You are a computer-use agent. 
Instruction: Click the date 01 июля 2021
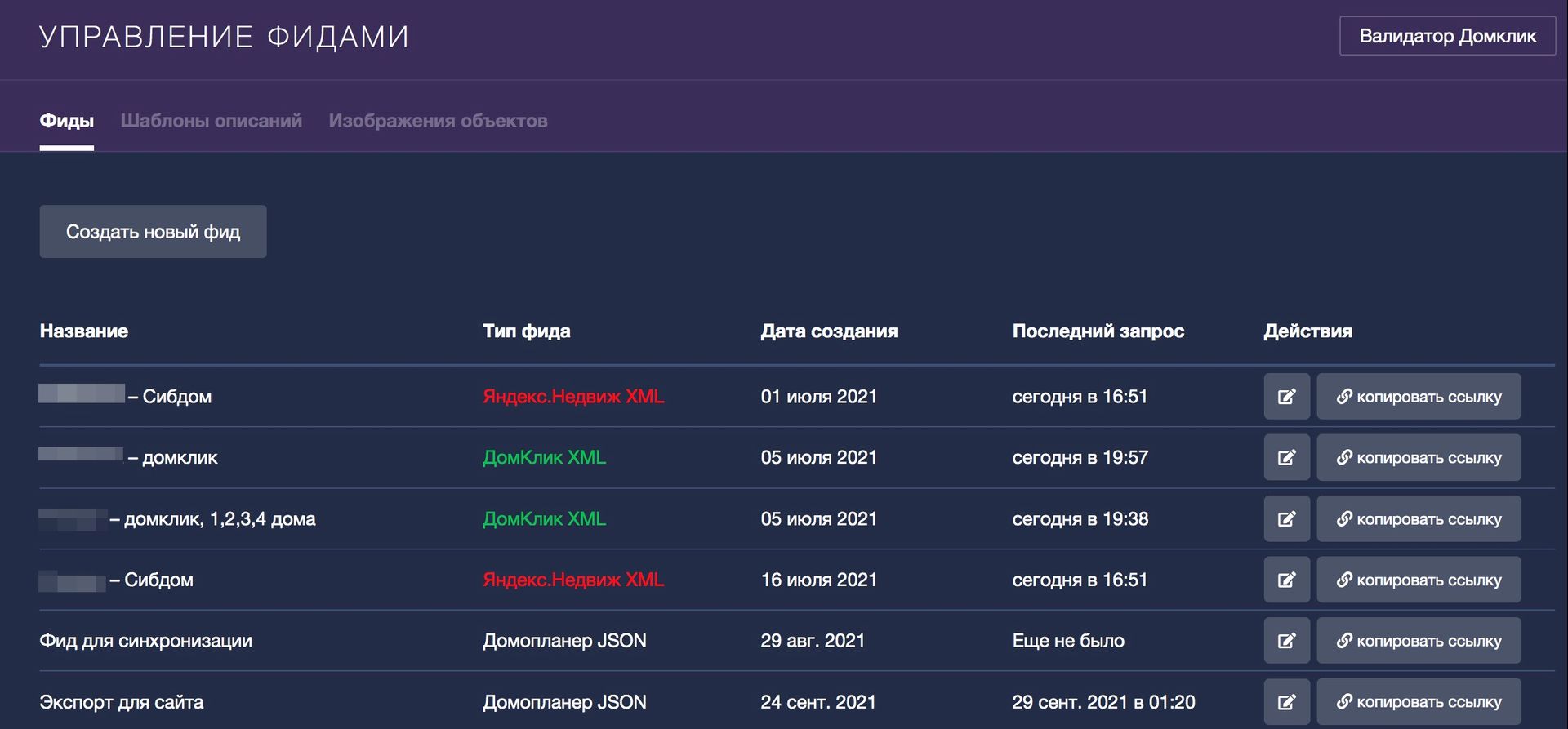pyautogui.click(x=819, y=397)
